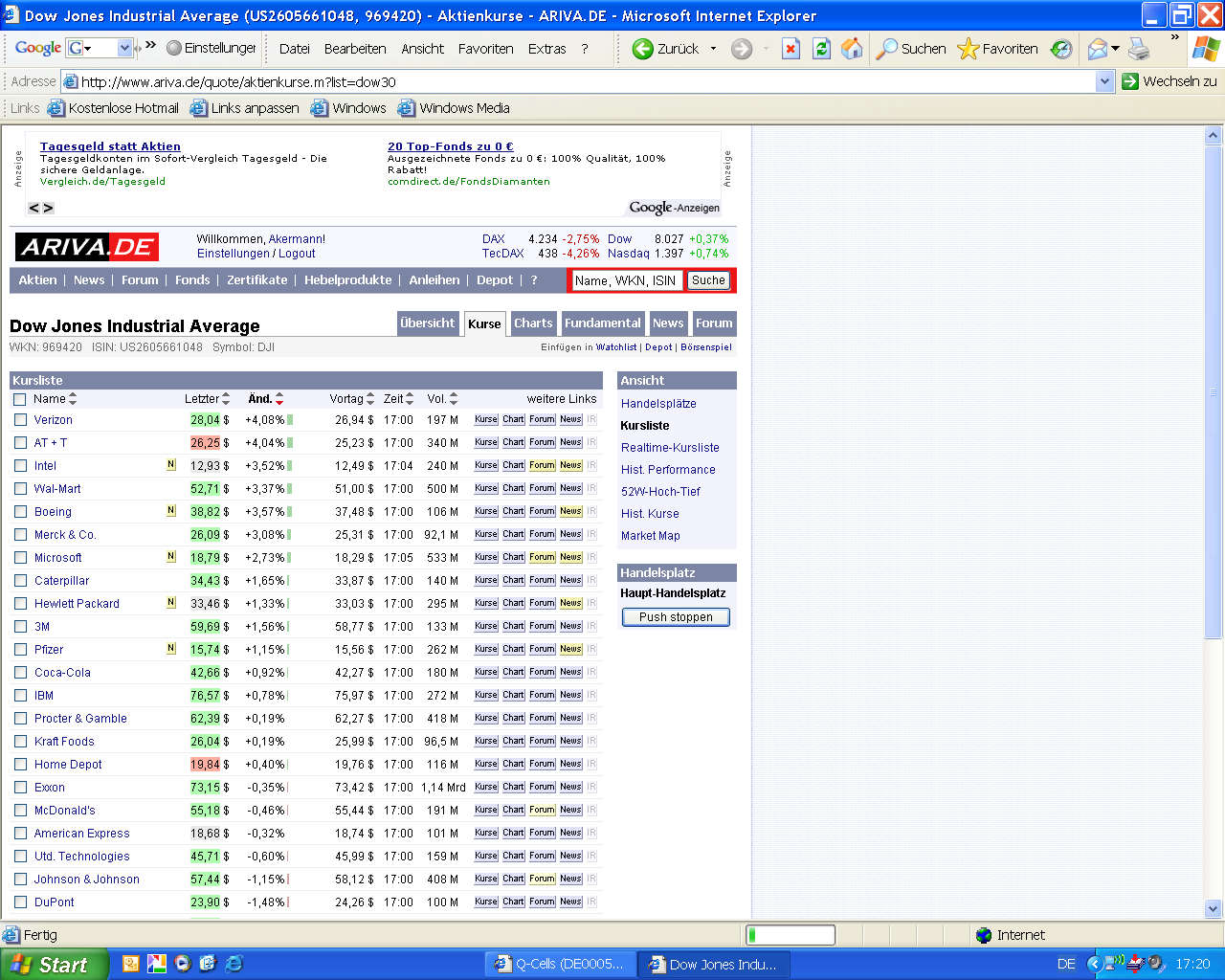Screen dimensions: 1225x980
Task: Click the vertical scrollbar thumb
Action: 1213,392
